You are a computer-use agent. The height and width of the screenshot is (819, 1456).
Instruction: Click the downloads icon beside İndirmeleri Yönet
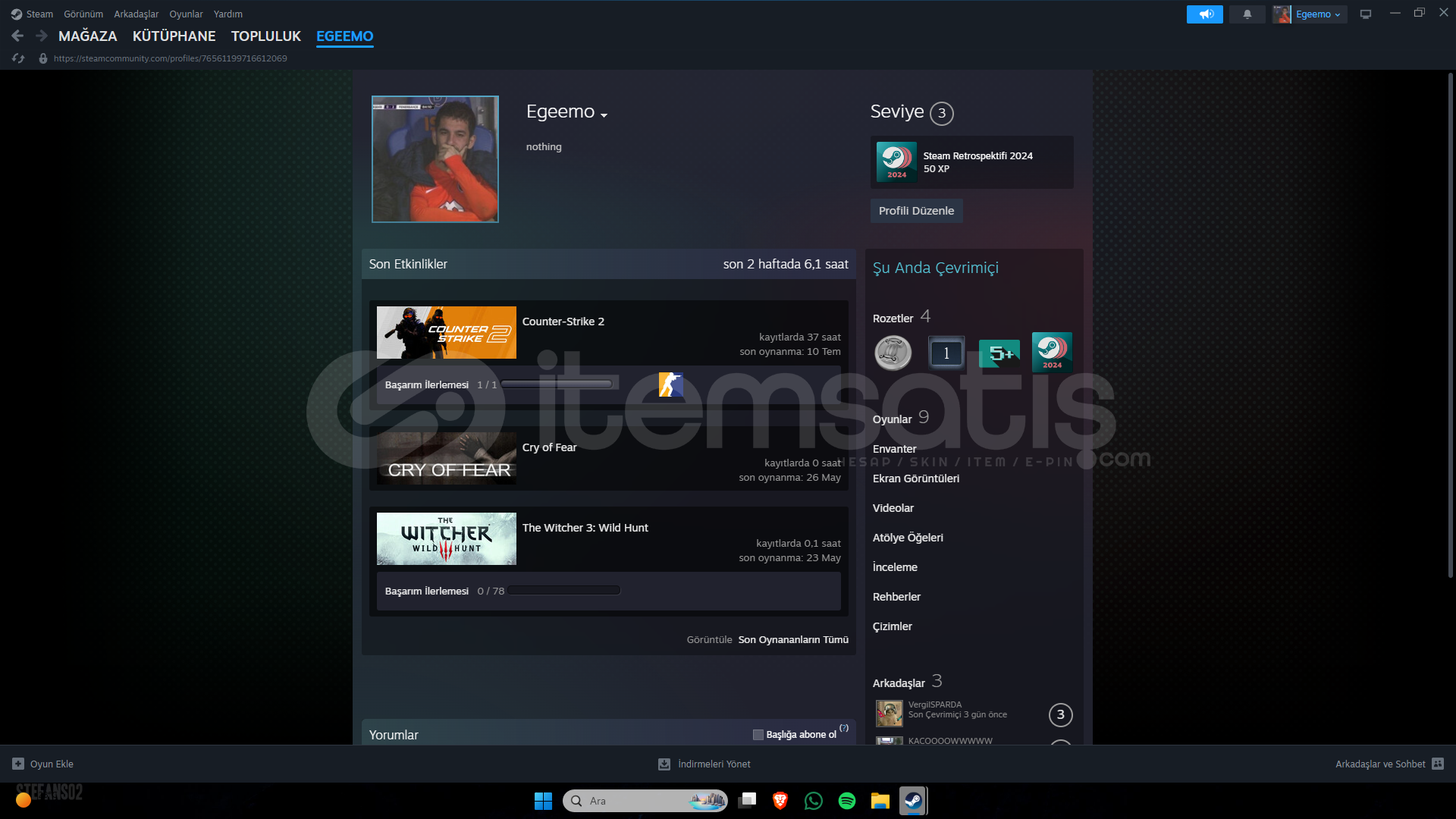tap(664, 764)
